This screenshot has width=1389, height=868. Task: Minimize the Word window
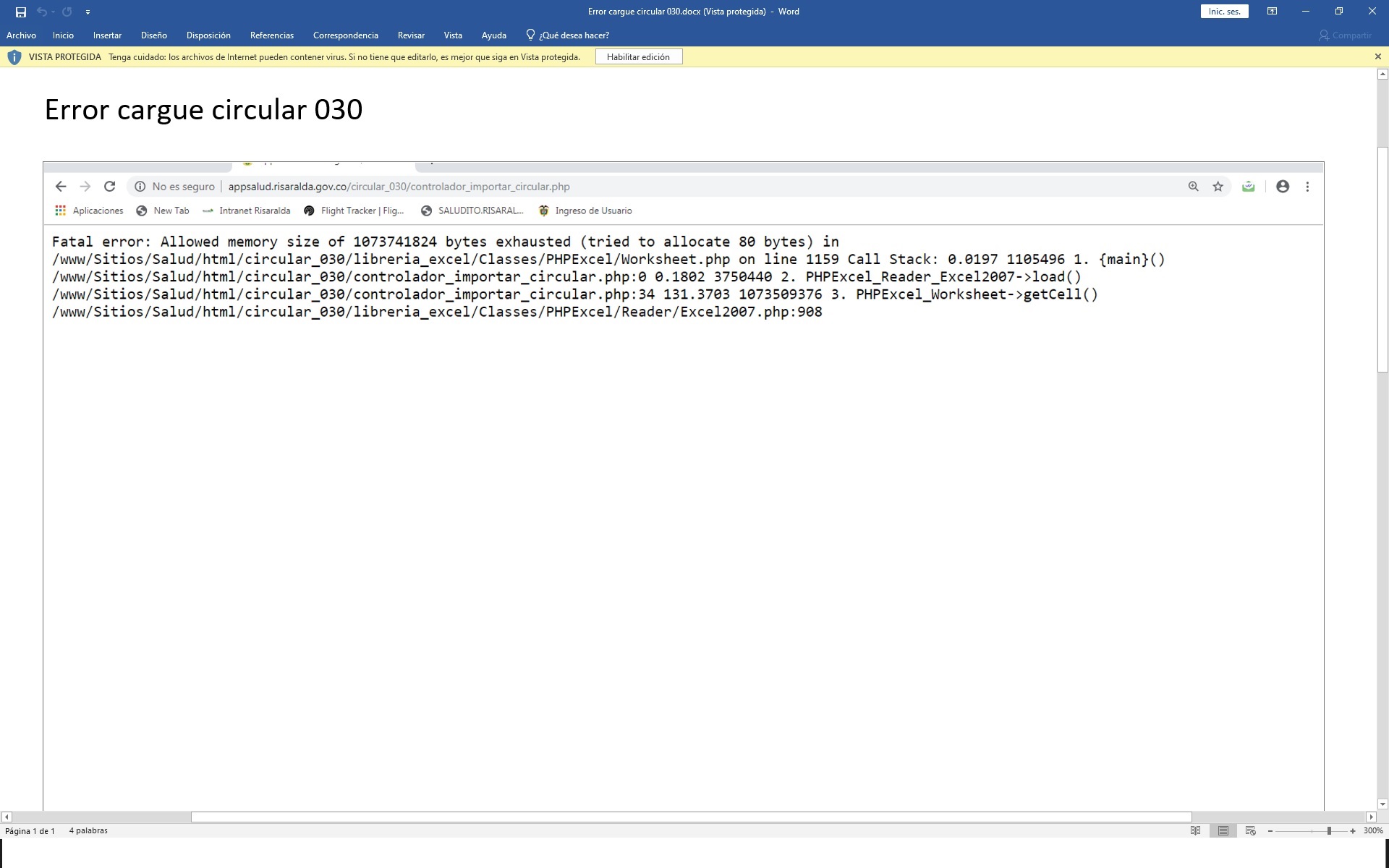[1306, 12]
